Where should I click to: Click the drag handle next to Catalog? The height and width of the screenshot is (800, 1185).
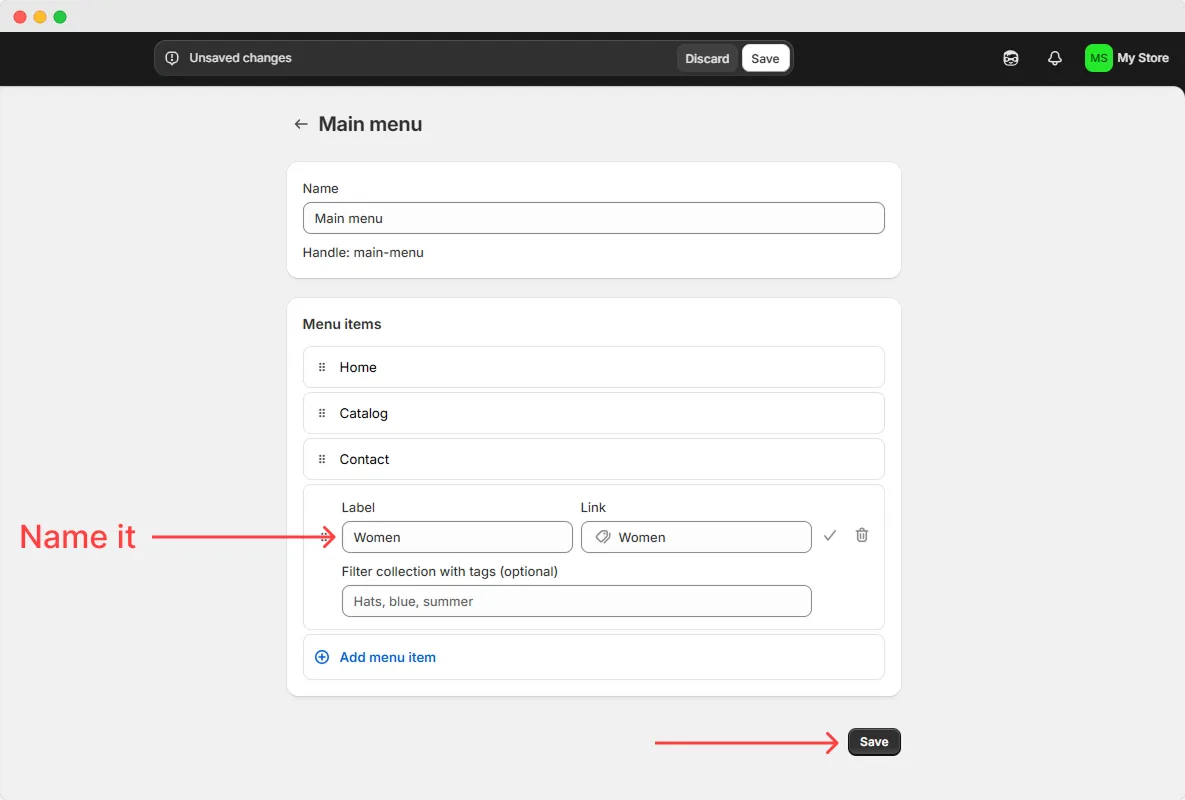(321, 413)
